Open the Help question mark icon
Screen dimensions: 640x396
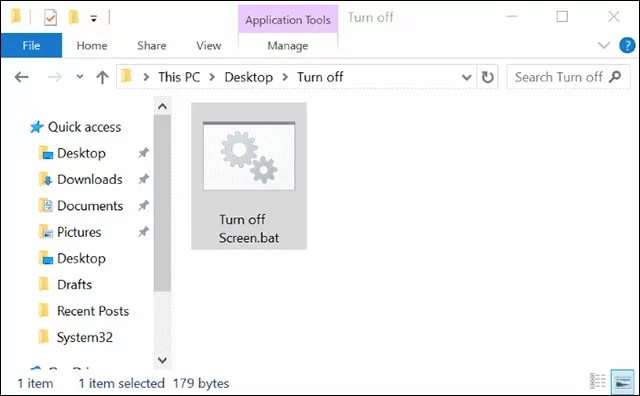(x=627, y=45)
